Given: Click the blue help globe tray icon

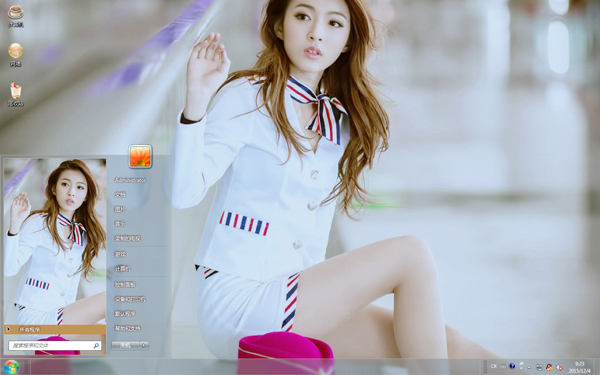Looking at the screenshot, I should [512, 366].
